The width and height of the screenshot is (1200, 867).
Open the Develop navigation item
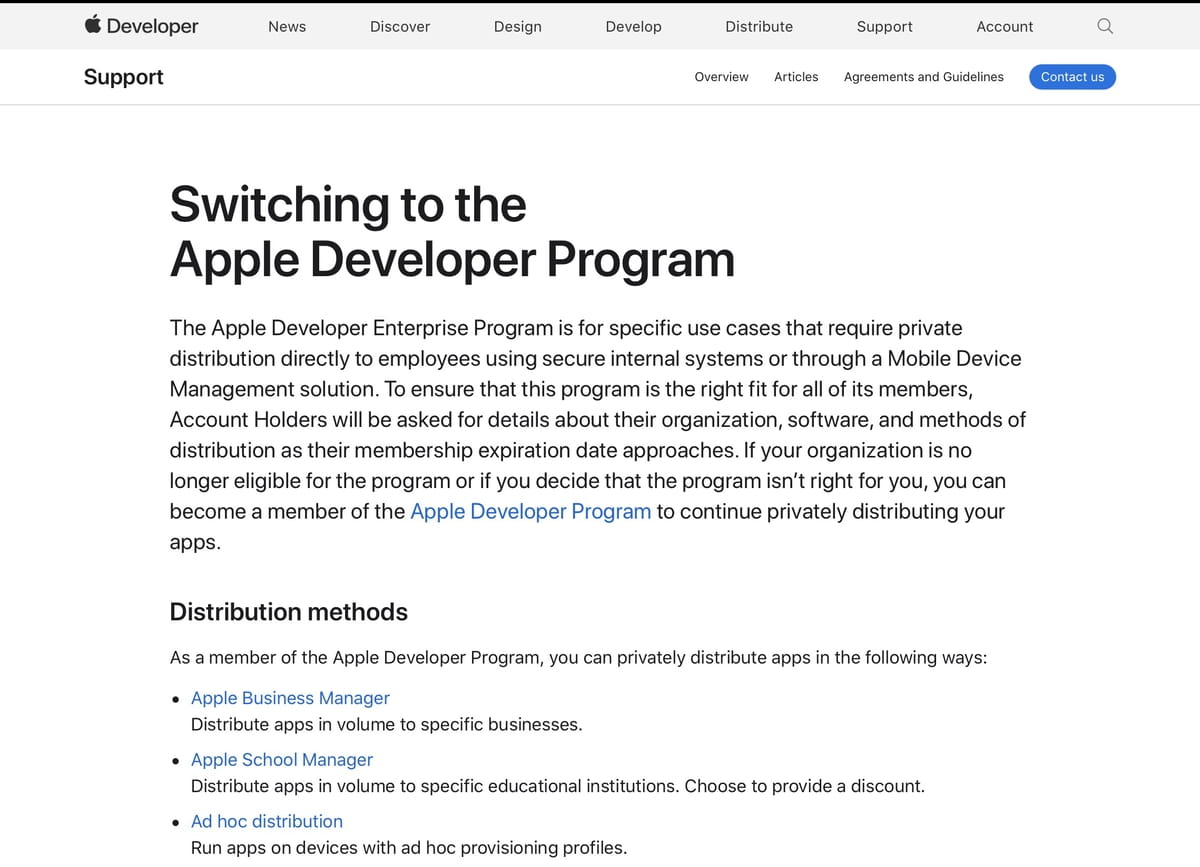(x=634, y=27)
